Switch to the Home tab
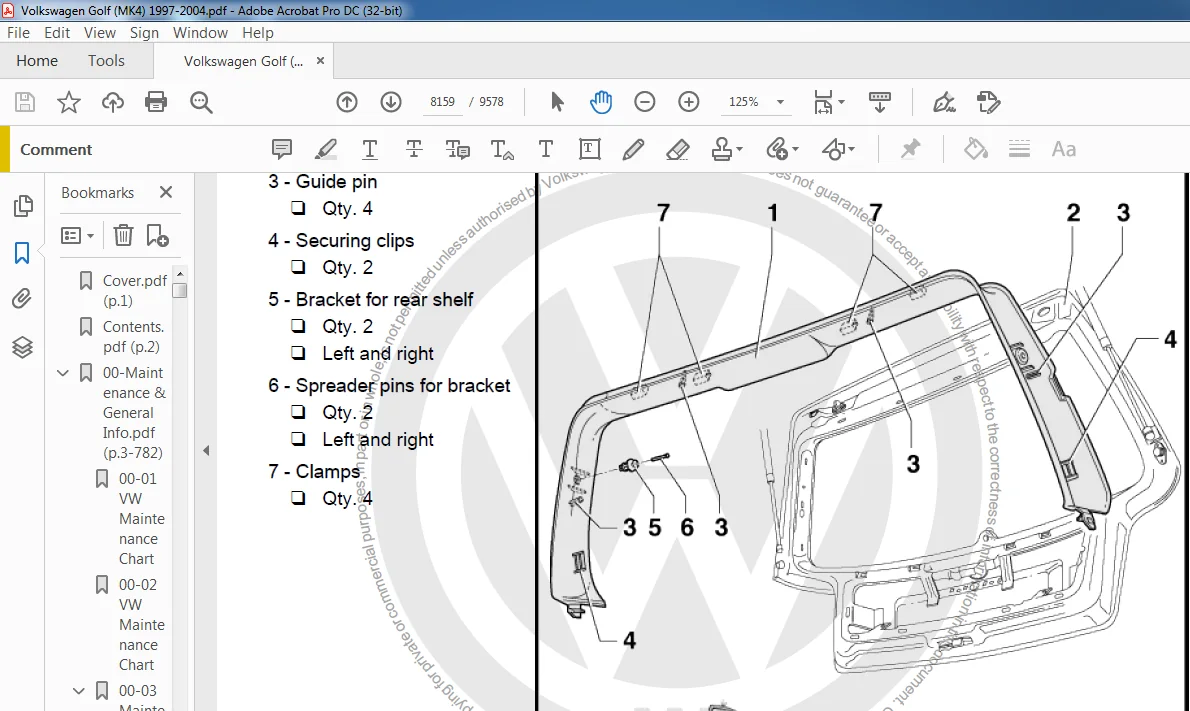Image resolution: width=1190 pixels, height=711 pixels. tap(37, 61)
